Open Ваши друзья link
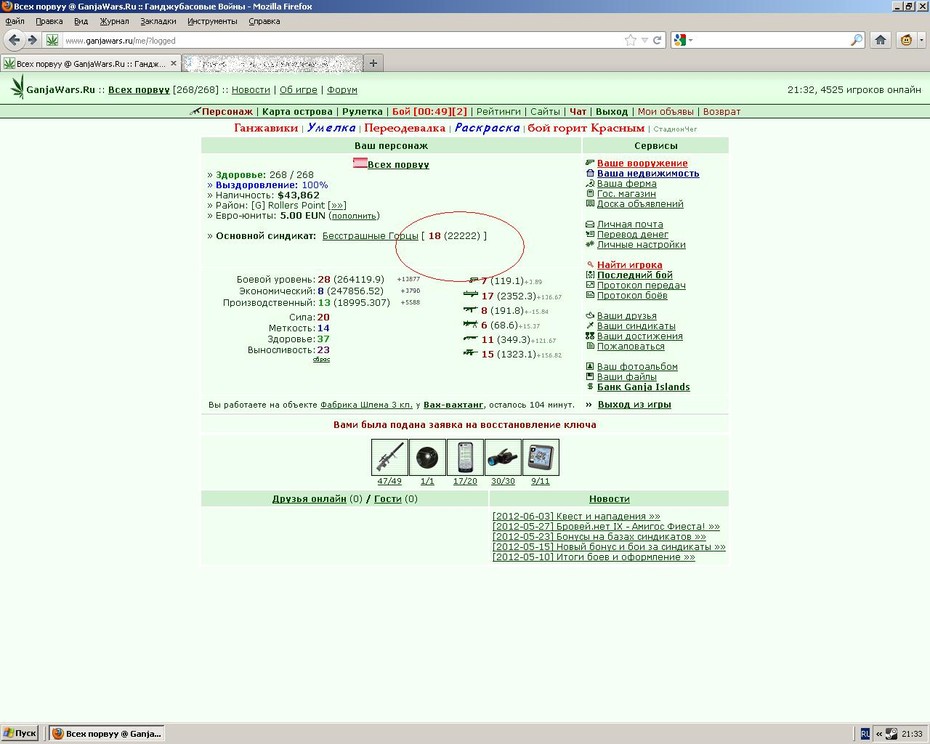Image resolution: width=930 pixels, height=744 pixels. coord(626,316)
